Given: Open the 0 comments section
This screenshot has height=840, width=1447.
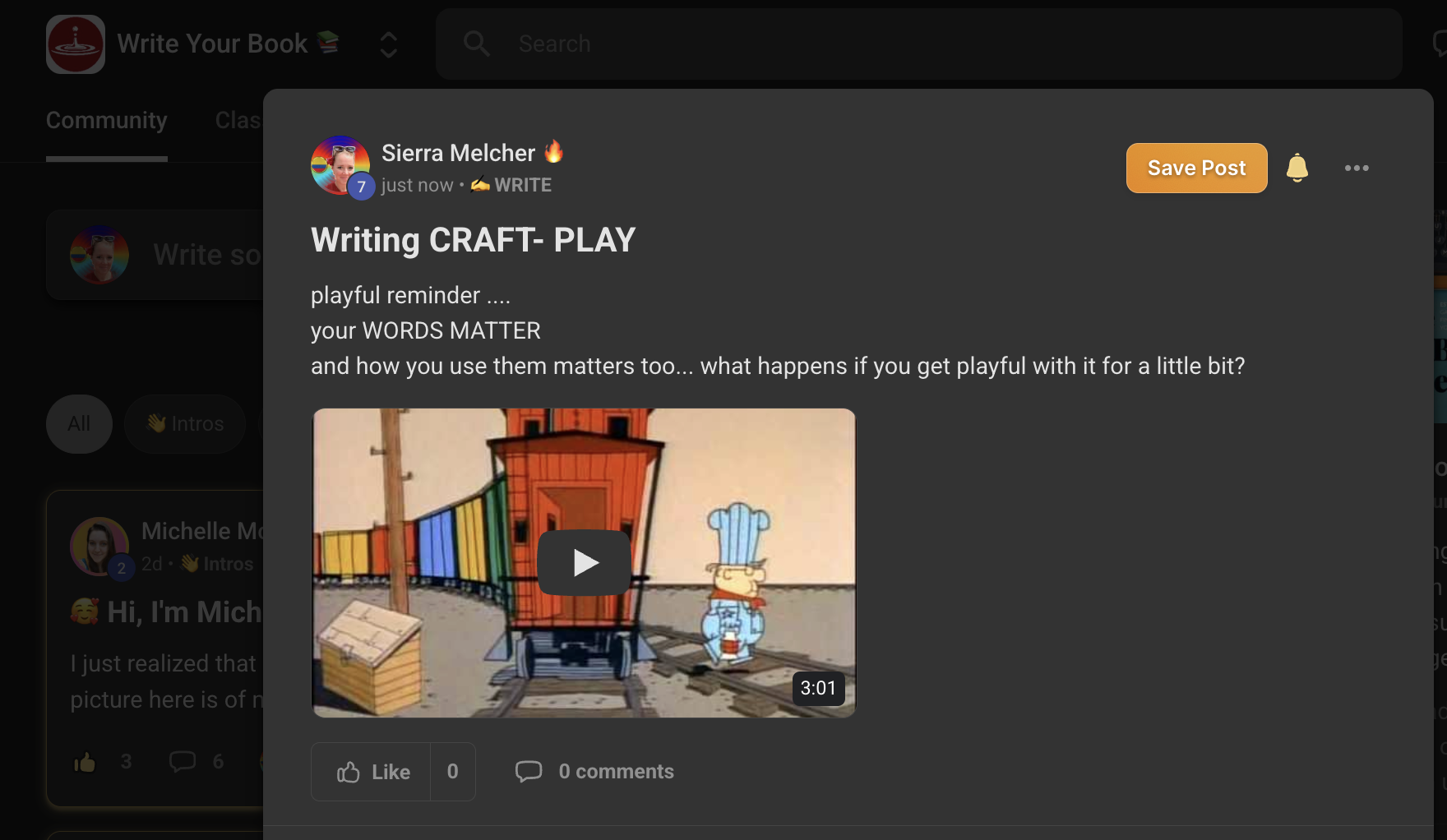Looking at the screenshot, I should pyautogui.click(x=594, y=772).
